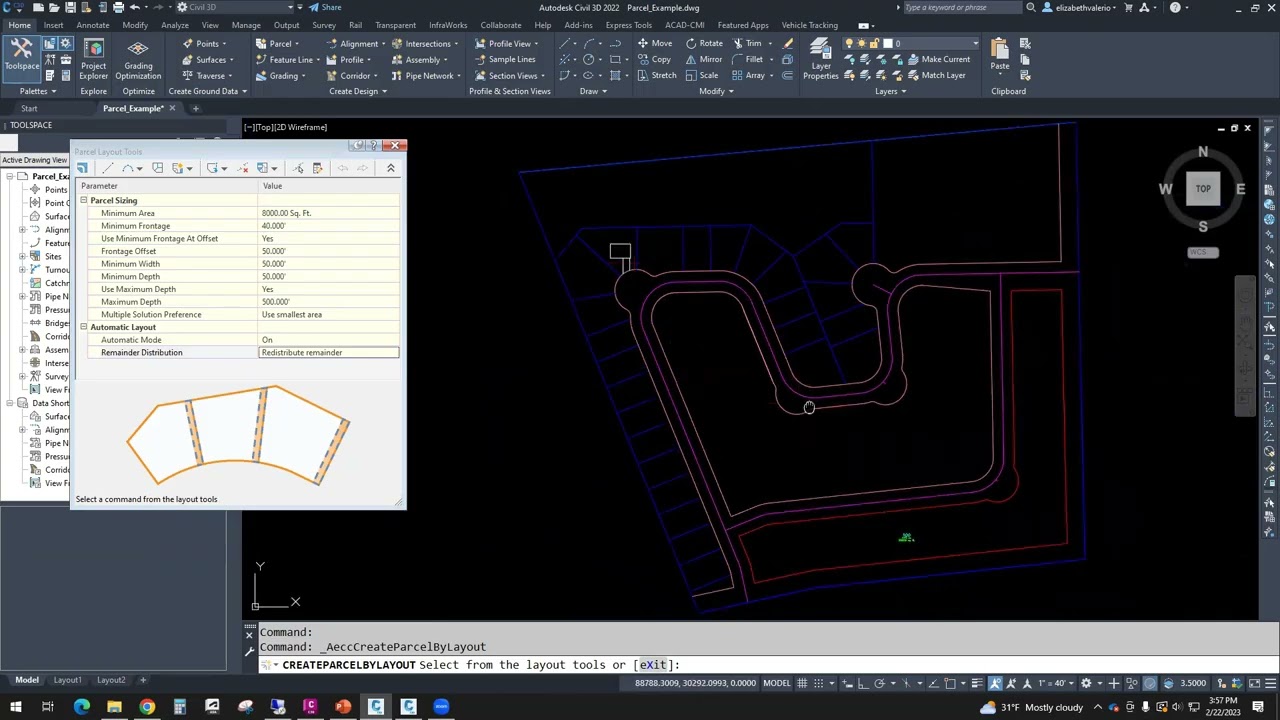Expand the Create Design panel dropdown
The image size is (1280, 720).
358,91
